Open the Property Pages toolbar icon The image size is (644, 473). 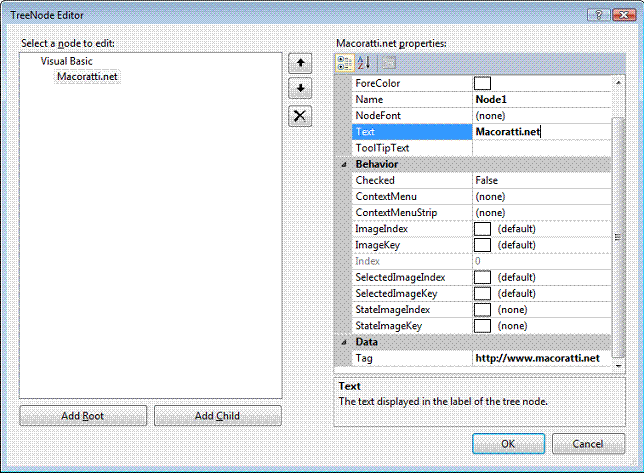pyautogui.click(x=389, y=63)
